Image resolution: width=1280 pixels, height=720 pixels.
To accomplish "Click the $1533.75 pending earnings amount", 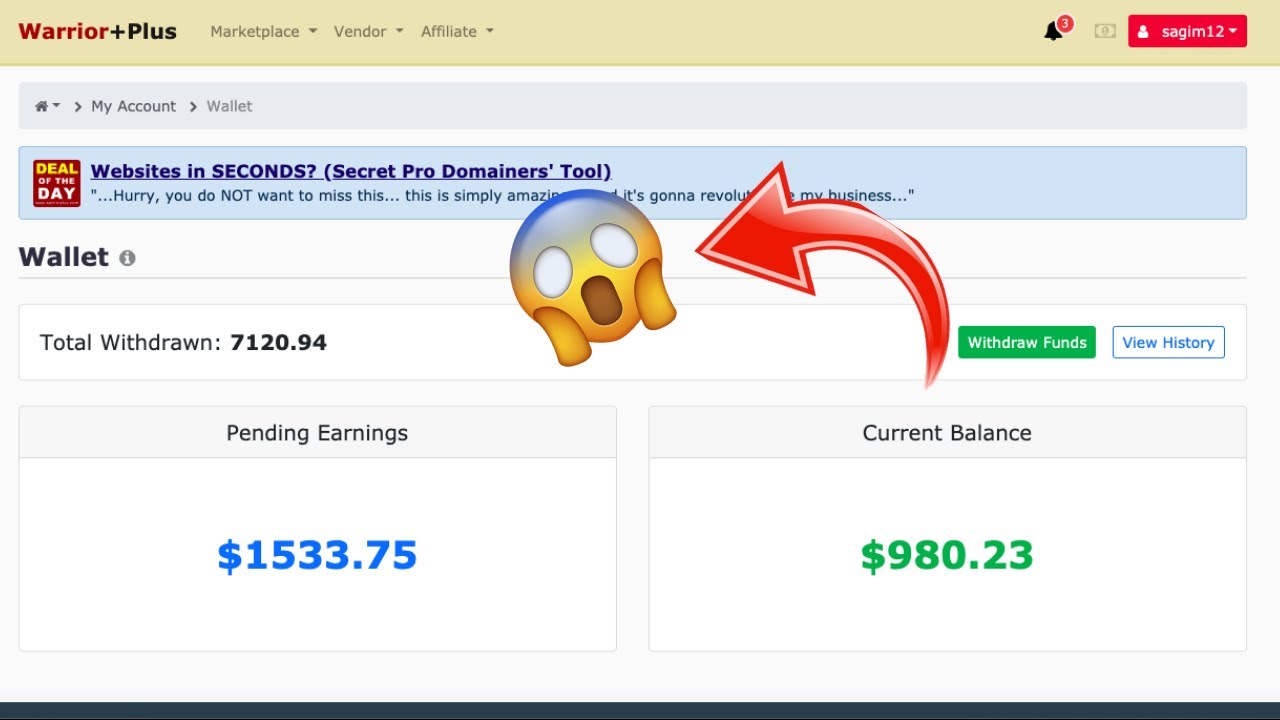I will coord(317,555).
